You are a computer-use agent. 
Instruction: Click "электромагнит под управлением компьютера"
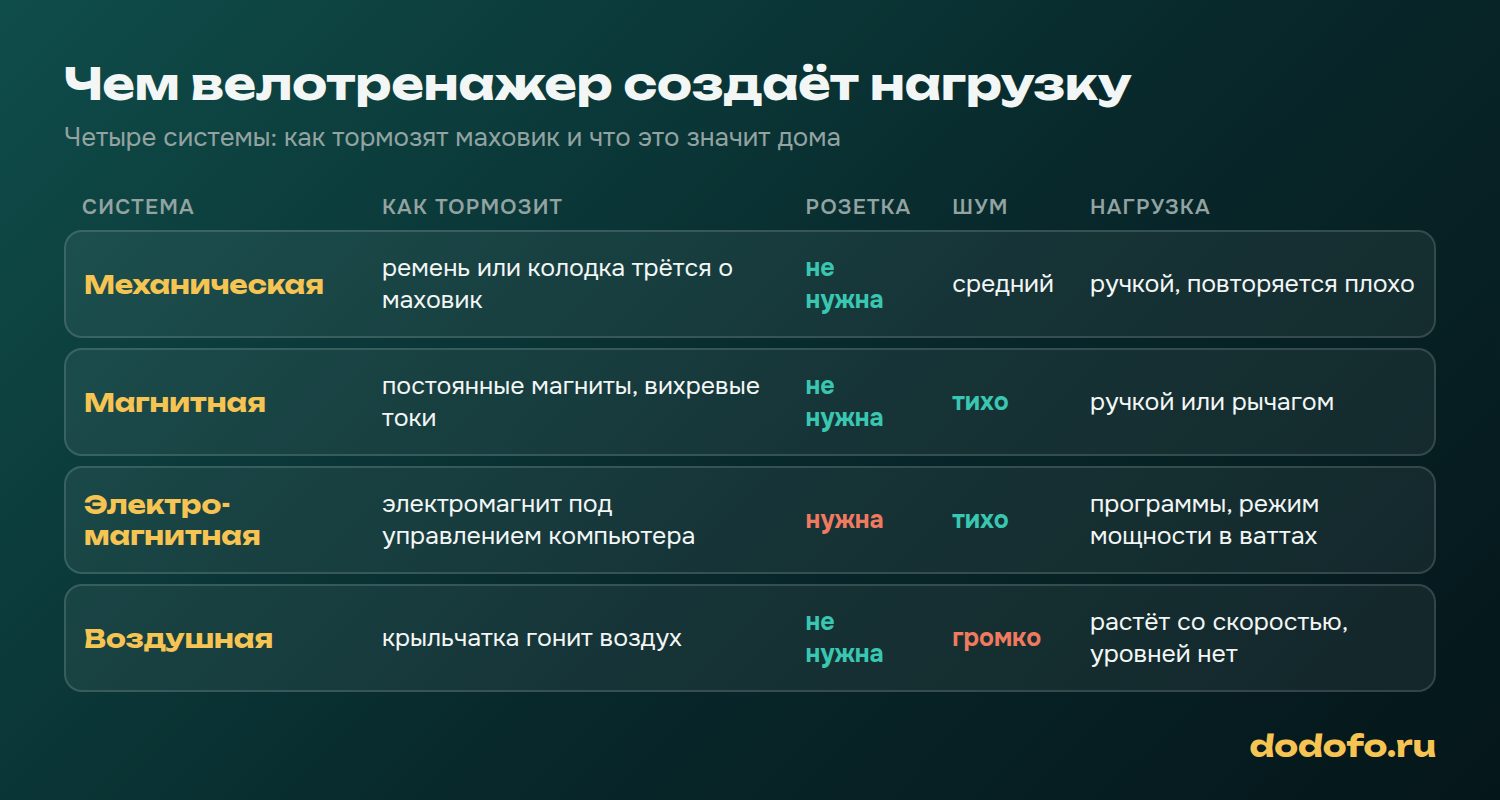pyautogui.click(x=538, y=520)
